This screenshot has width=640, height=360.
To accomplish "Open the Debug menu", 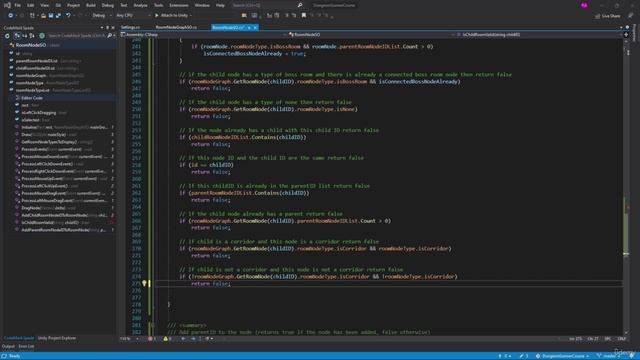I will [x=108, y=5].
